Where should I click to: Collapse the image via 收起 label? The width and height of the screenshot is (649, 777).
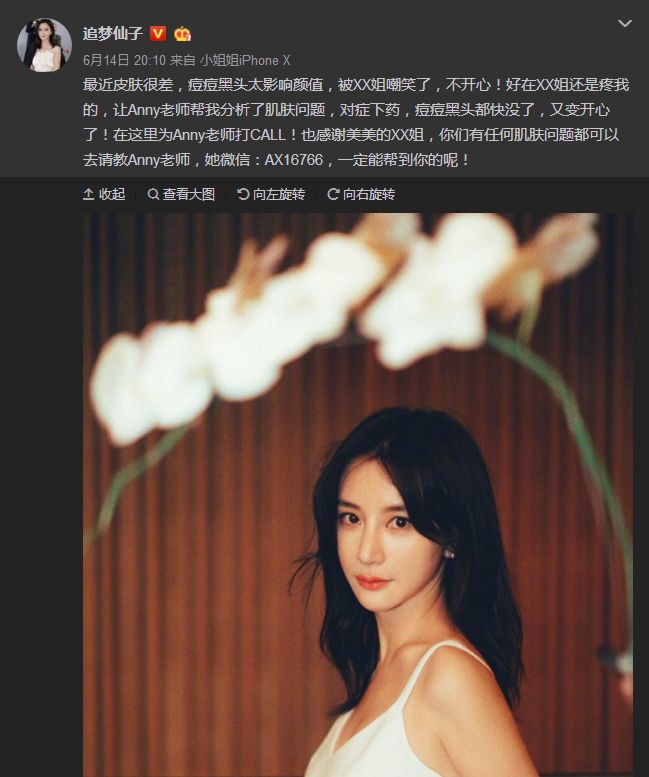point(112,194)
